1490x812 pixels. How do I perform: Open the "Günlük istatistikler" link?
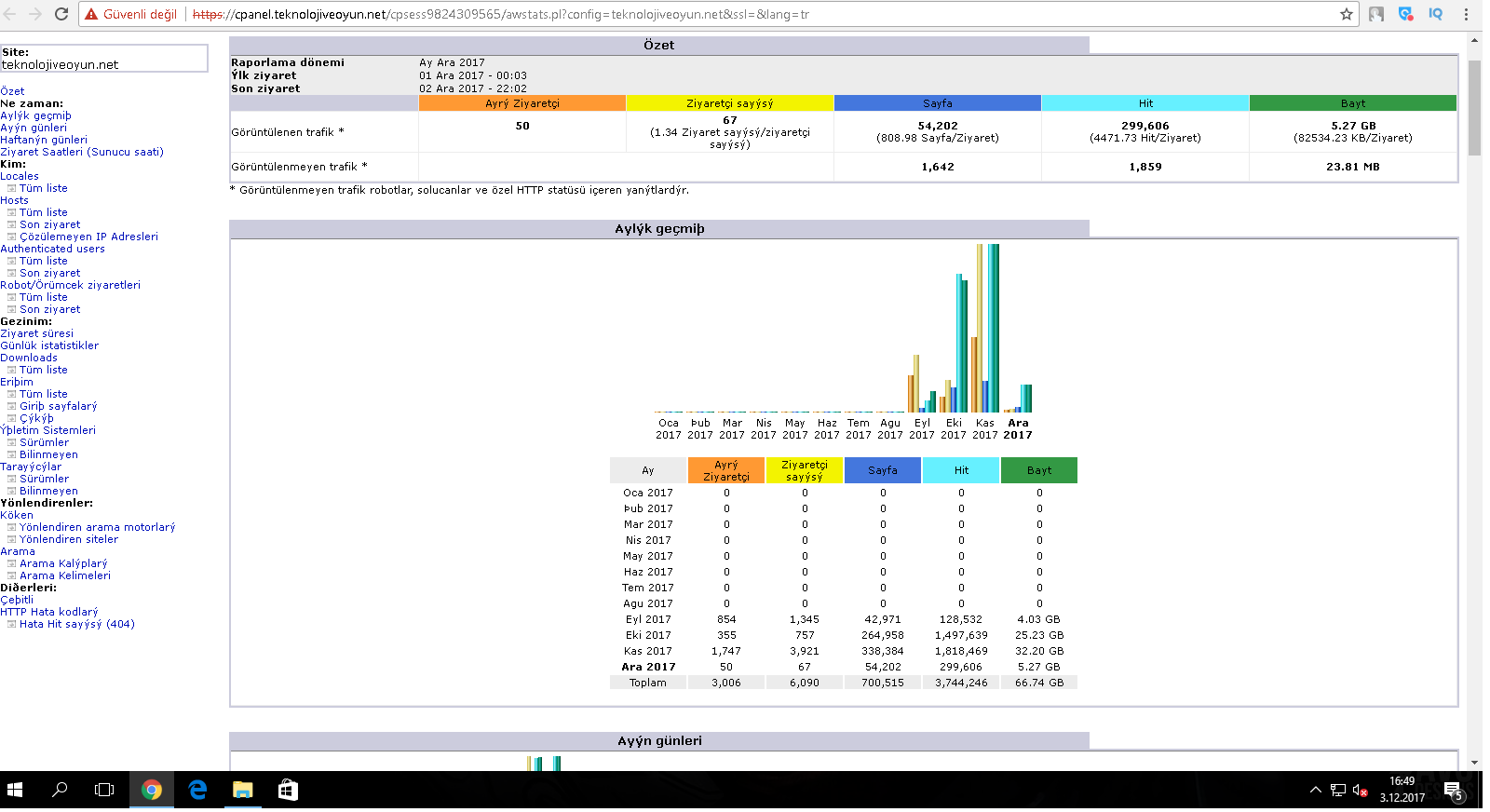[49, 345]
